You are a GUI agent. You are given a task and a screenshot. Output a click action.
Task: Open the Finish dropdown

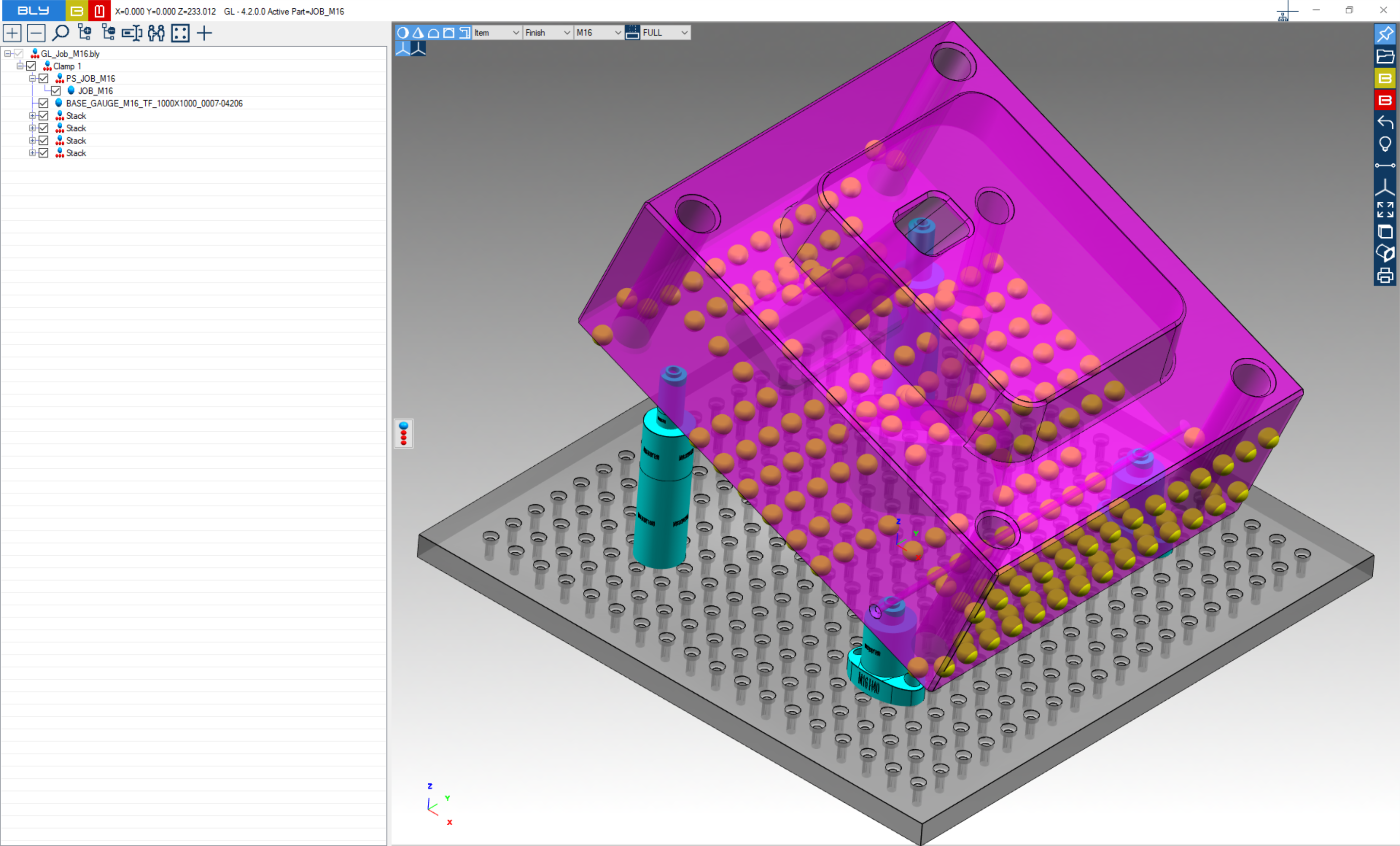(548, 33)
